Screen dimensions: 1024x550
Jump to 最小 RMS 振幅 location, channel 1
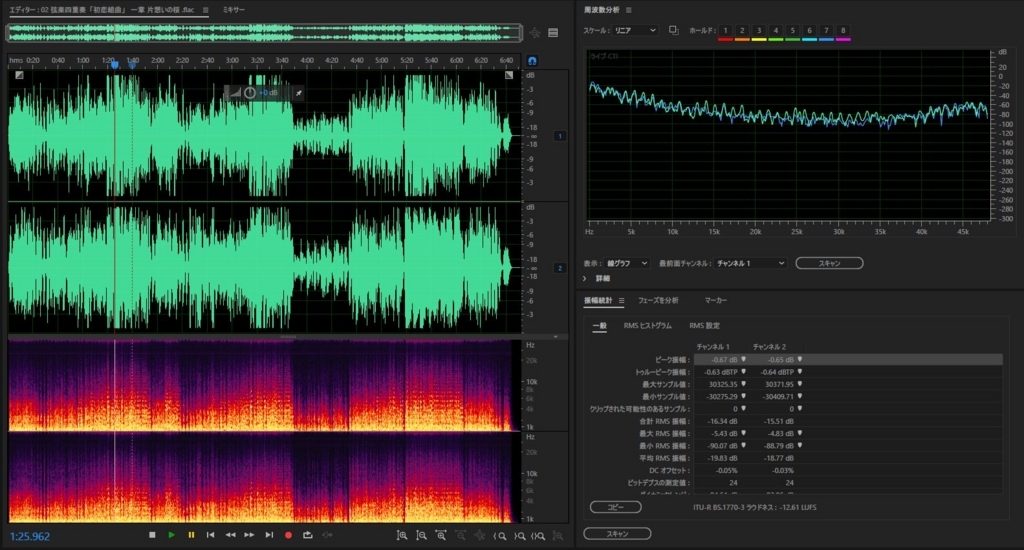(743, 445)
